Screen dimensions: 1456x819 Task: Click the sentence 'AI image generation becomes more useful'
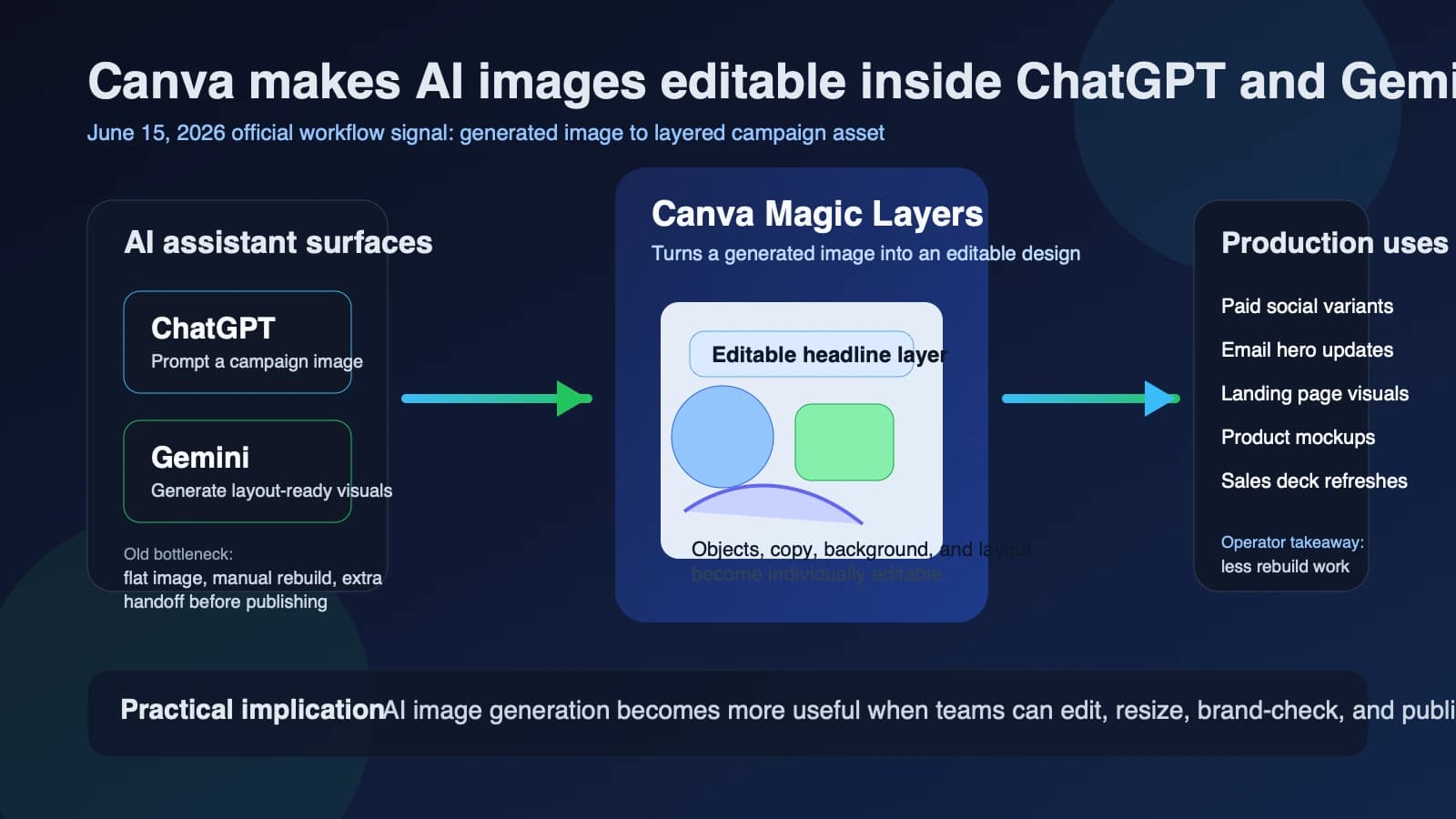click(919, 710)
